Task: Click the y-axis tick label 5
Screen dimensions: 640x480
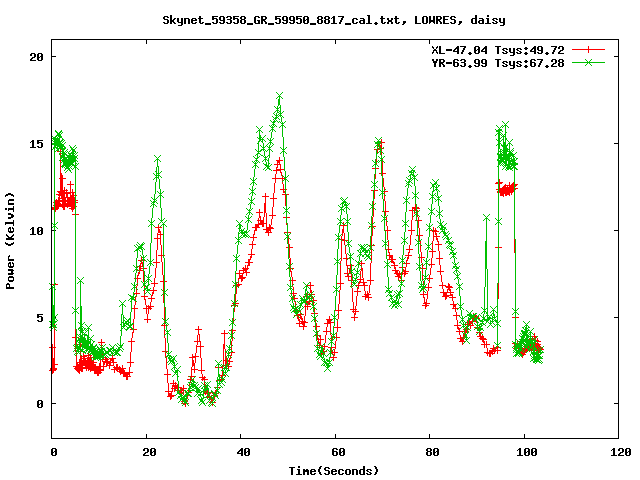Action: 40,318
